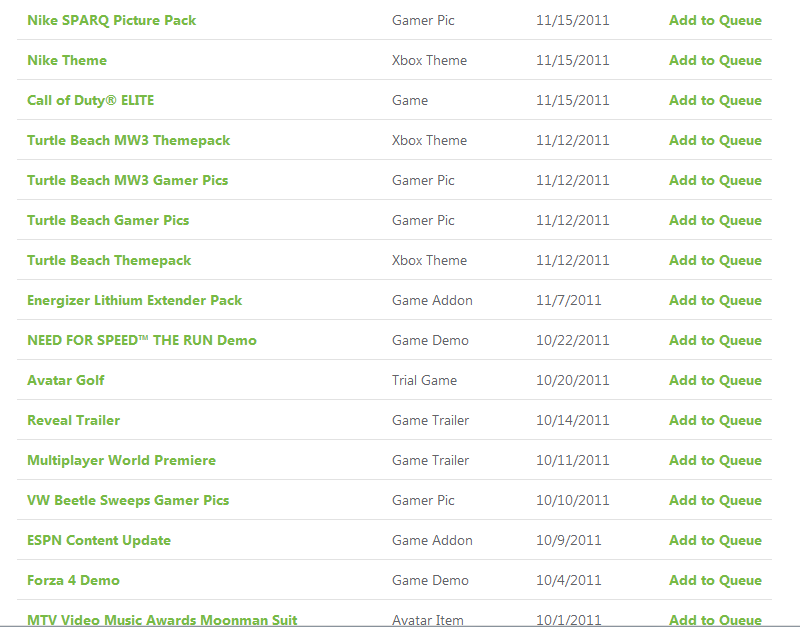The height and width of the screenshot is (627, 800).
Task: Select the 10/10/2011 date cell
Action: [x=572, y=500]
